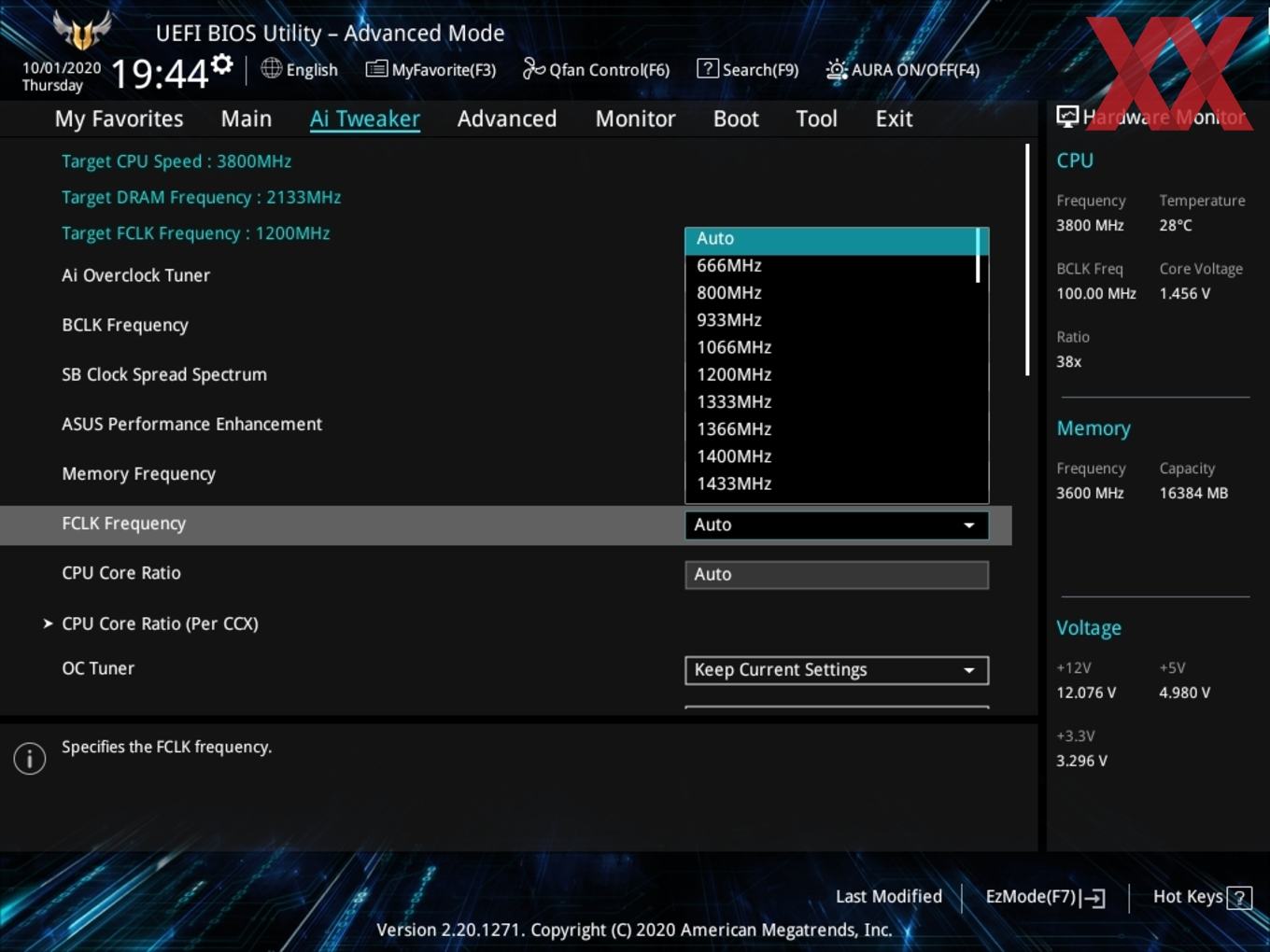Open OC Tuner Keep Current Settings dropdown

point(837,670)
